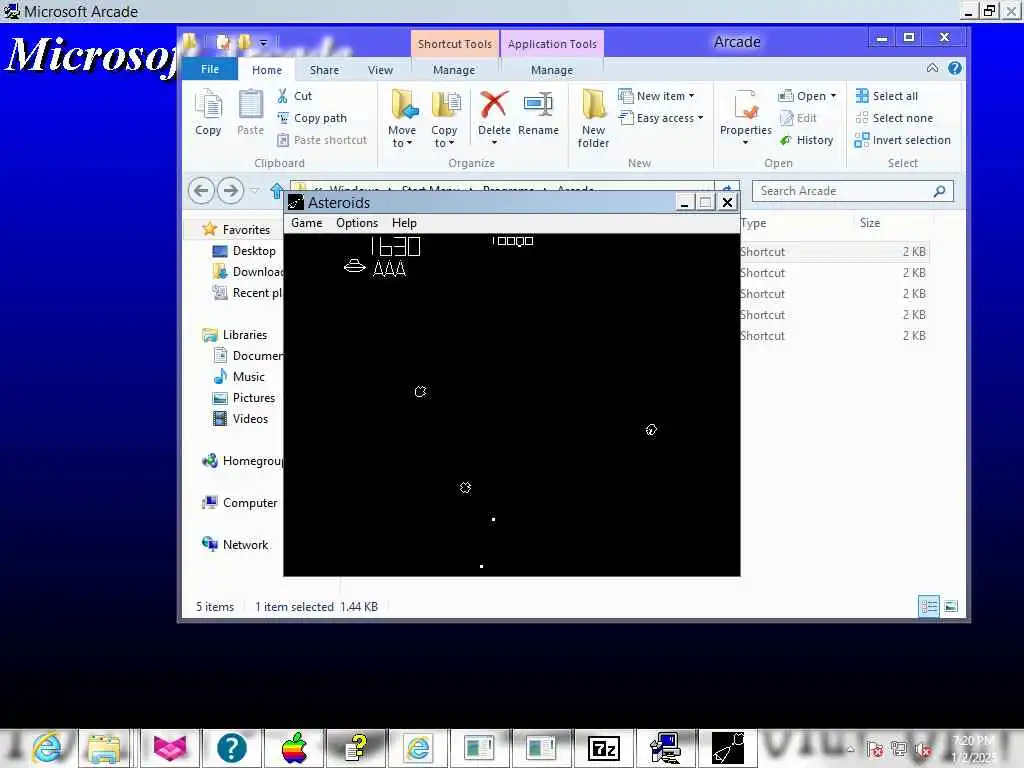The height and width of the screenshot is (768, 1024).
Task: Click the Up one level arrow
Action: [x=276, y=191]
